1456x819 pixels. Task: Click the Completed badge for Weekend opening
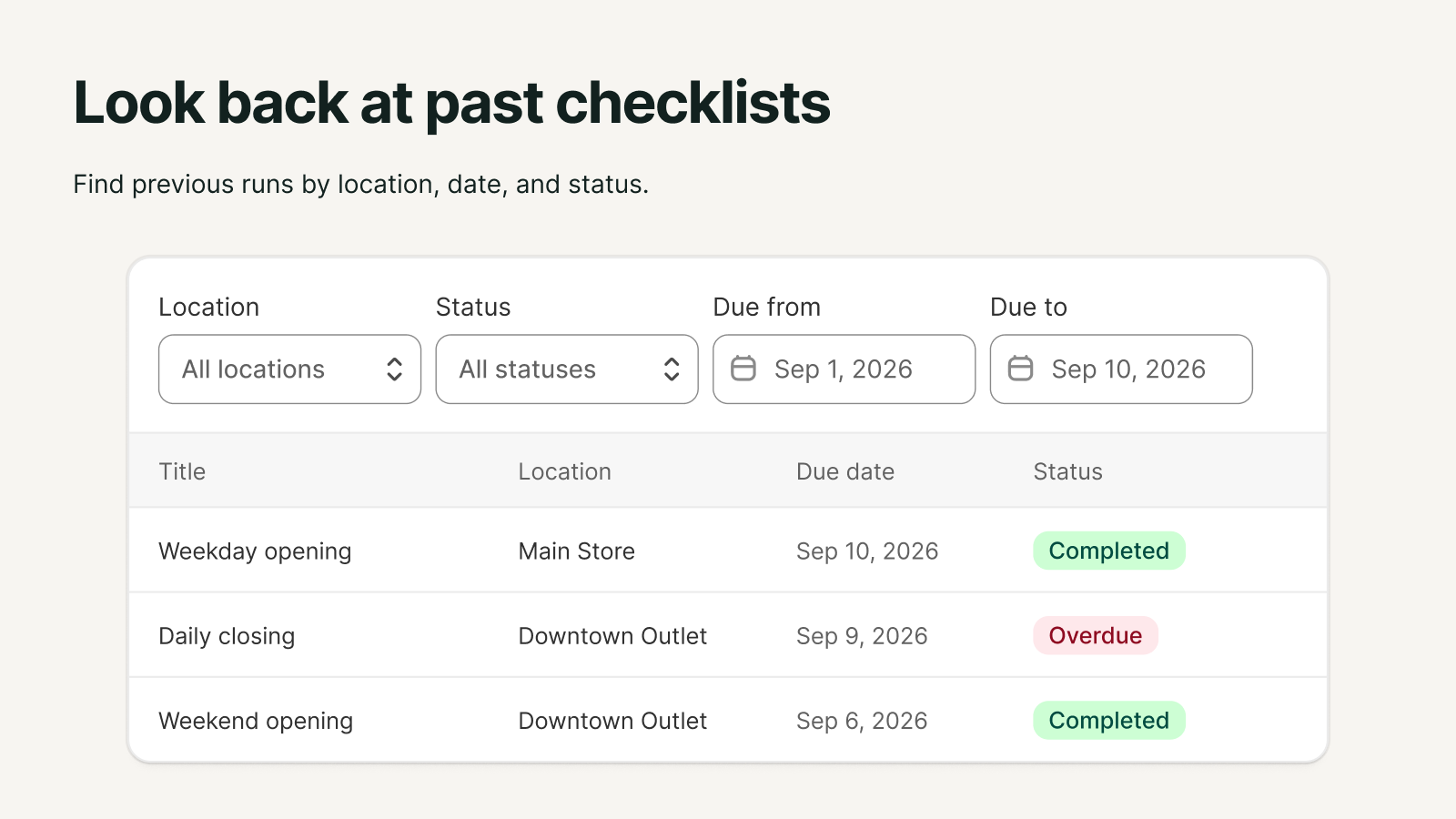point(1109,720)
